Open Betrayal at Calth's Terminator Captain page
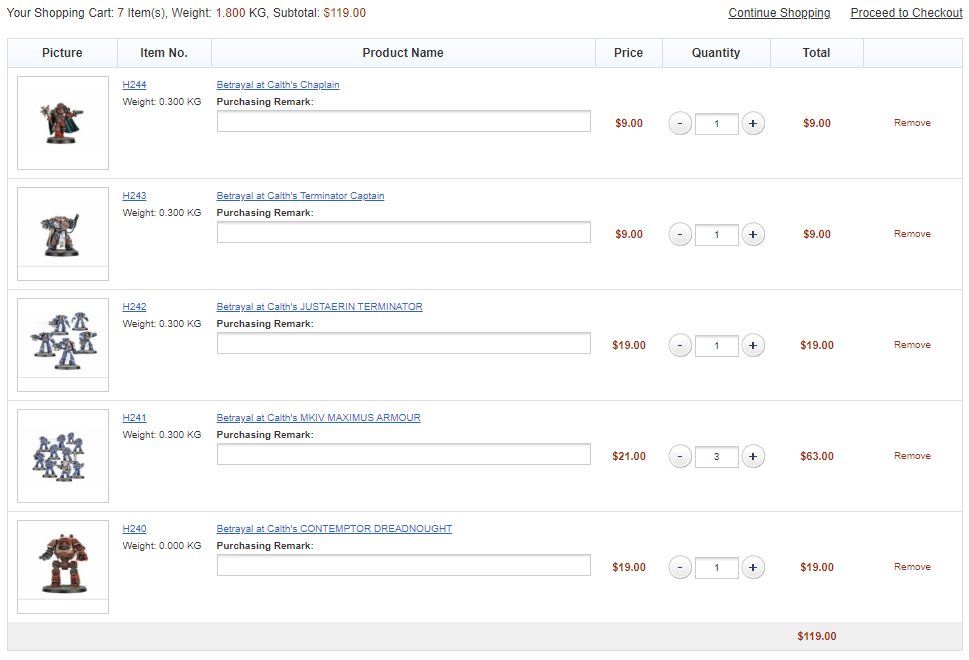This screenshot has height=660, width=969. point(300,196)
